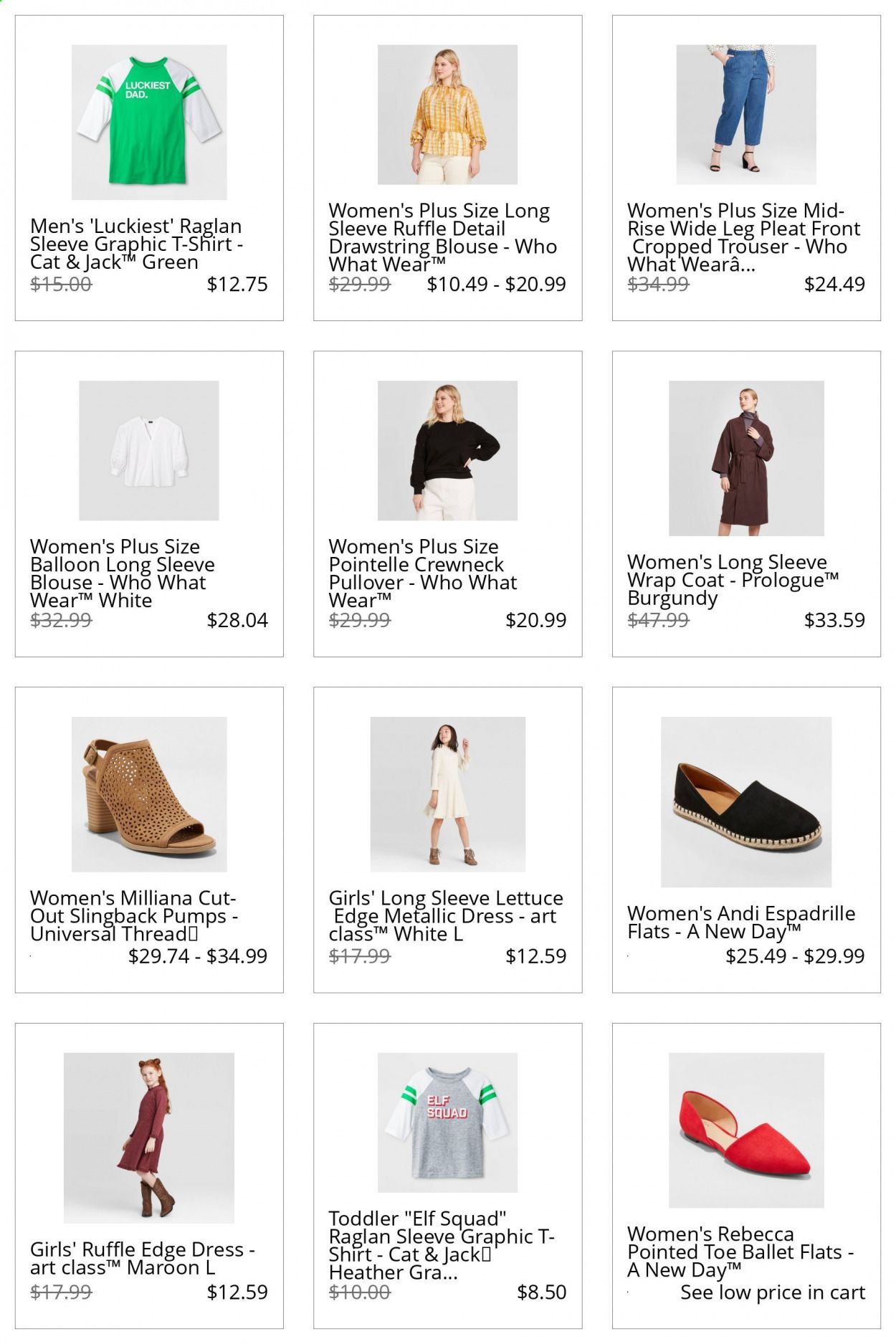The height and width of the screenshot is (1344, 896).
Task: Open the Elf Squad toddler t-shirt image
Action: click(447, 1123)
